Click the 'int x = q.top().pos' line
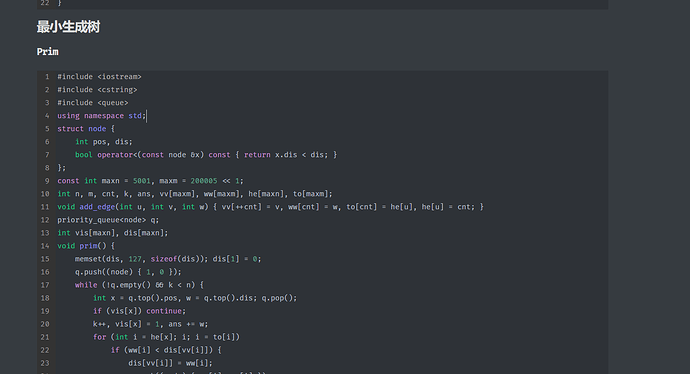Image resolution: width=690 pixels, height=374 pixels. pos(195,298)
